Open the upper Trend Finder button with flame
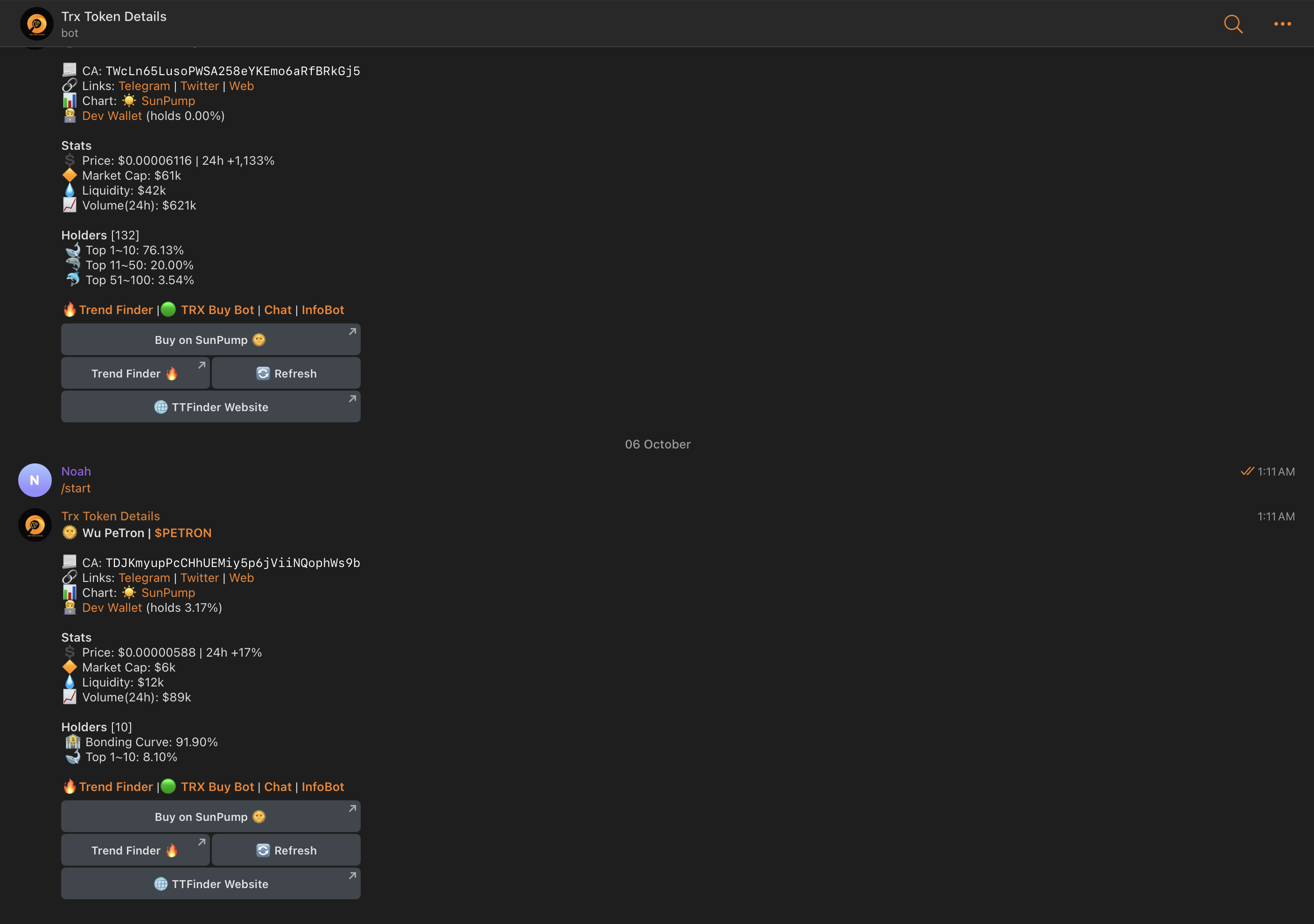 click(x=135, y=374)
